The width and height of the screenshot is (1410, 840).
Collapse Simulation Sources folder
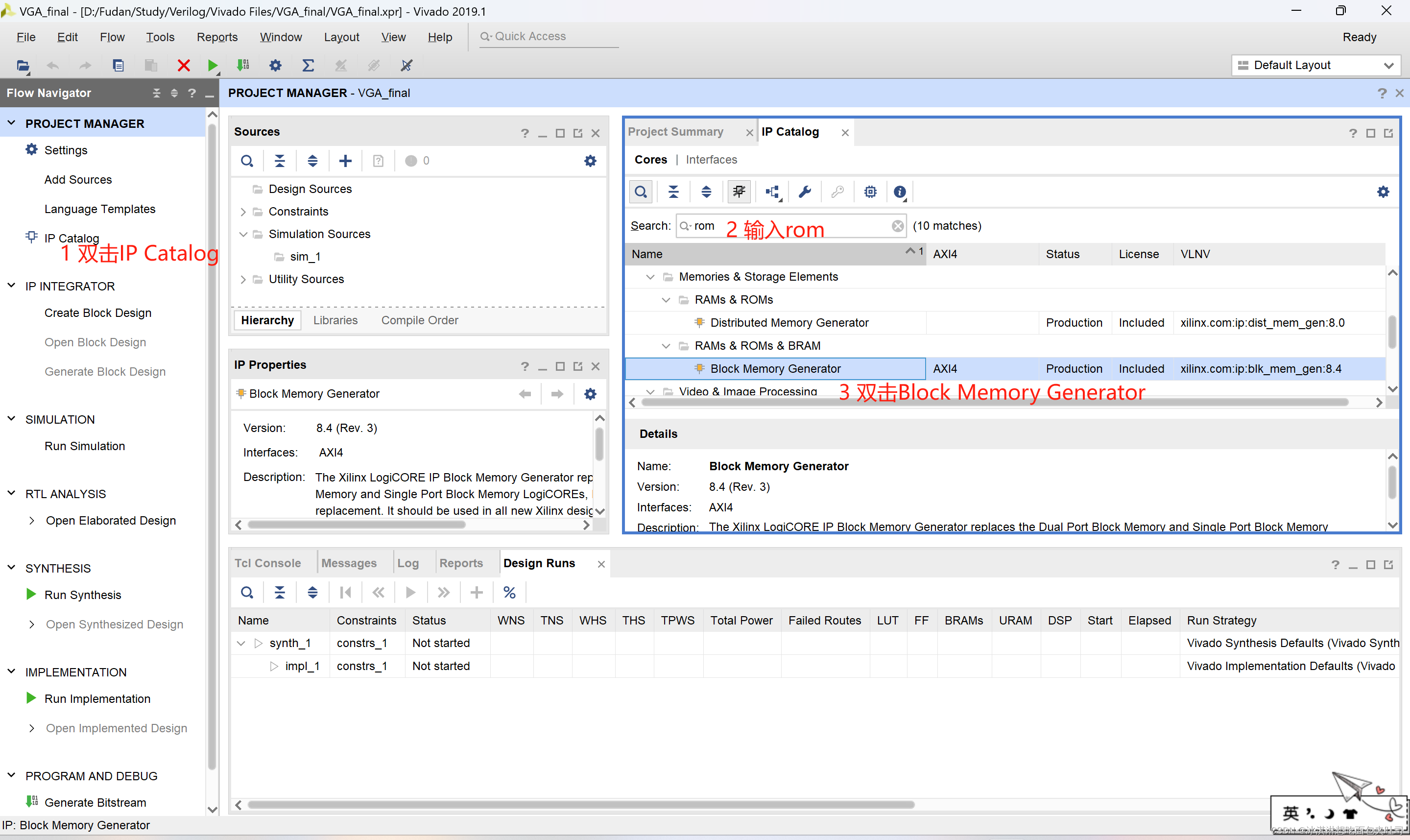point(243,234)
